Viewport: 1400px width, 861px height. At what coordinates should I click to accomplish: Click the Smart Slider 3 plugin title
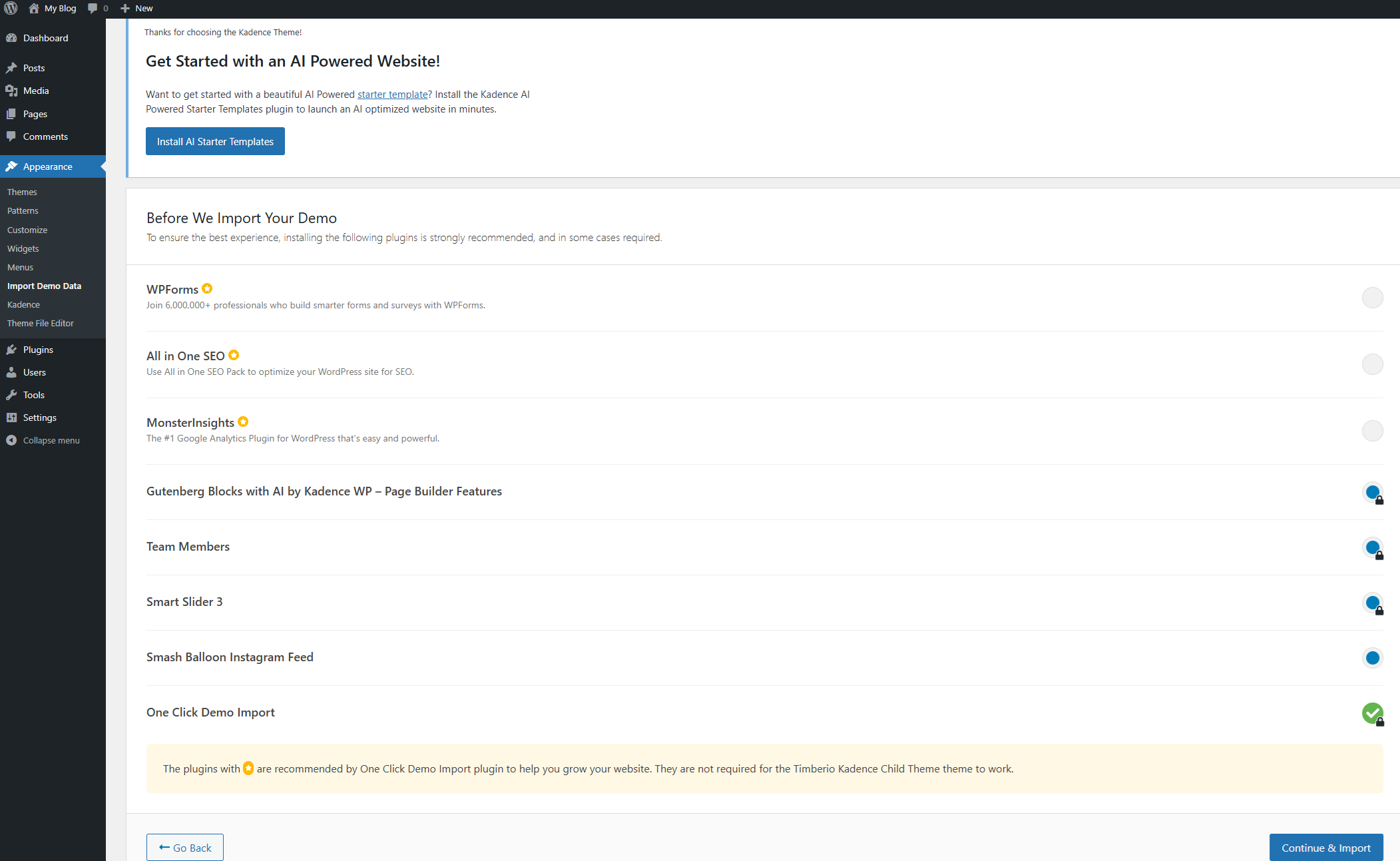184,602
